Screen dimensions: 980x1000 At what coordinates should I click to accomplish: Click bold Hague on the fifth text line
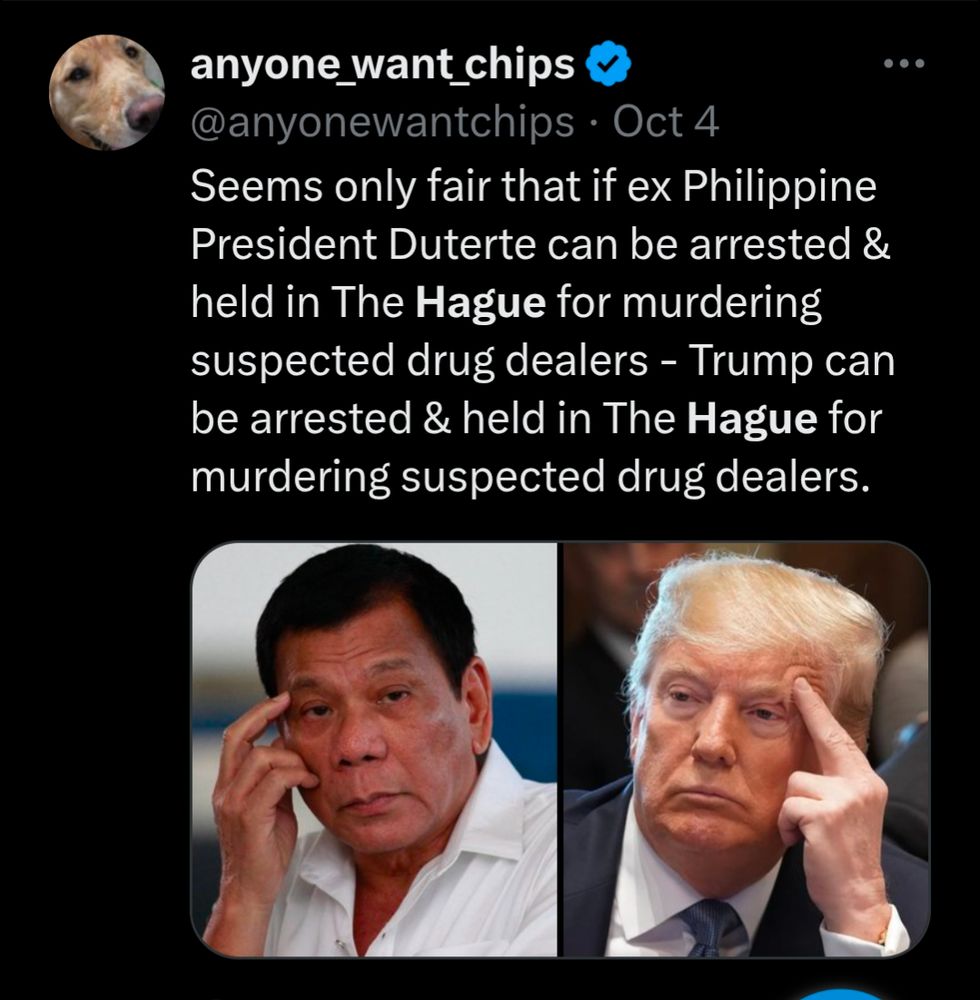pyautogui.click(x=752, y=419)
